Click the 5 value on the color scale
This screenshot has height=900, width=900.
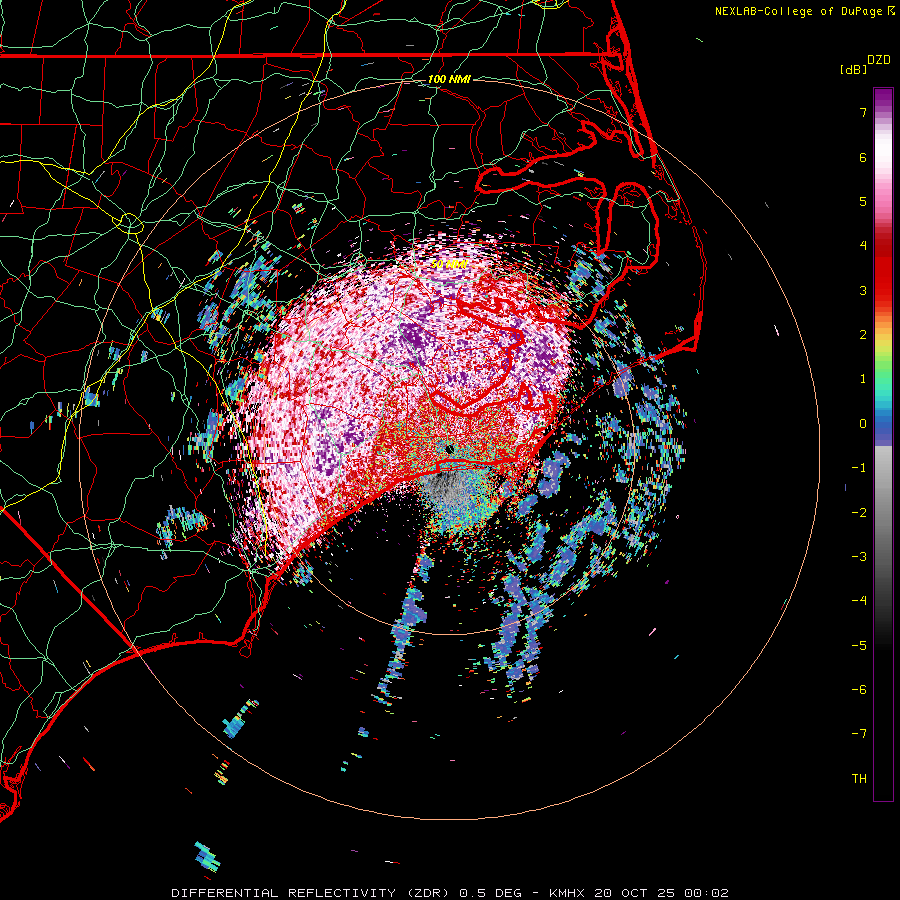[863, 201]
